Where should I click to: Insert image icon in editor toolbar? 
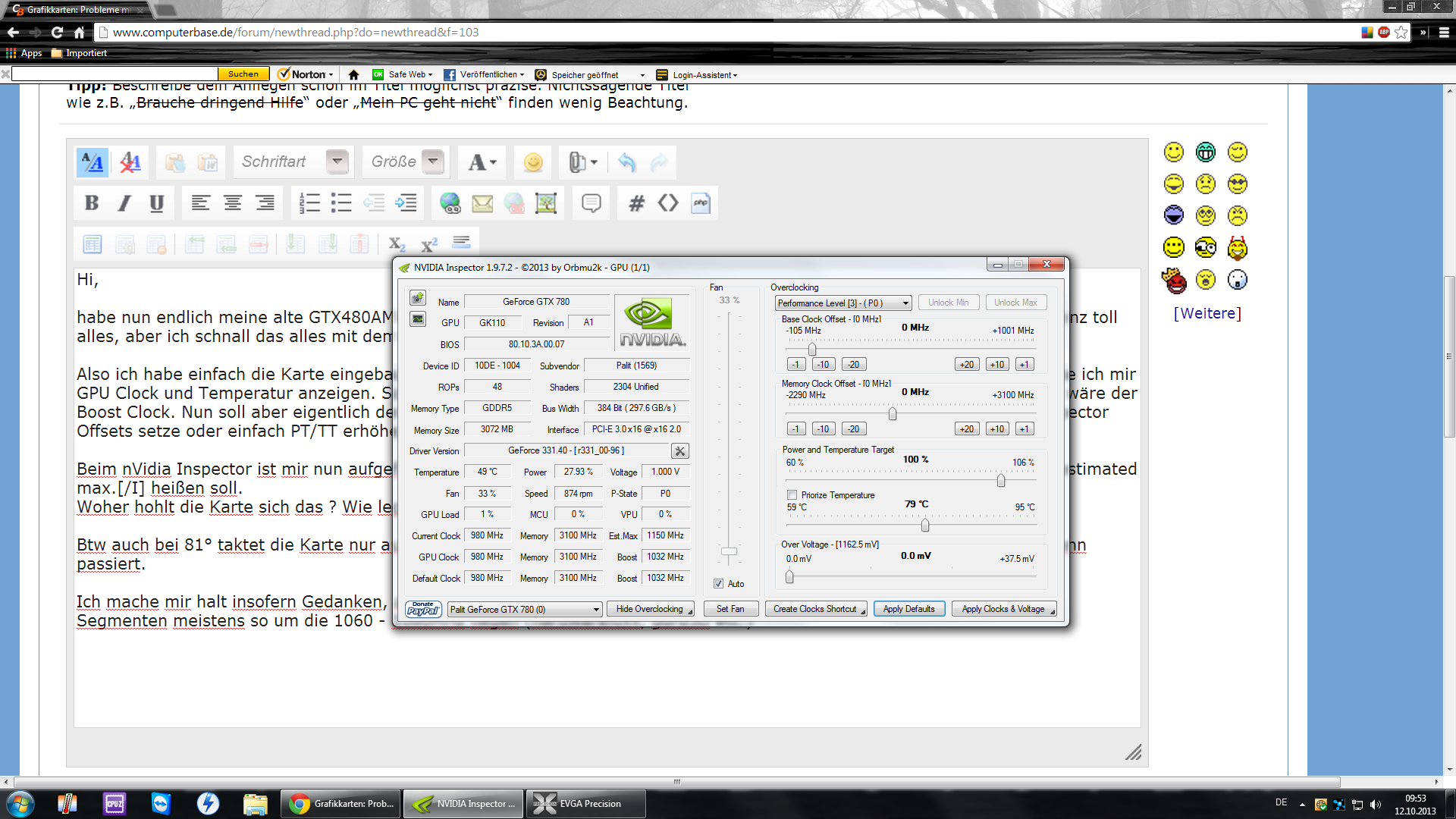(546, 202)
